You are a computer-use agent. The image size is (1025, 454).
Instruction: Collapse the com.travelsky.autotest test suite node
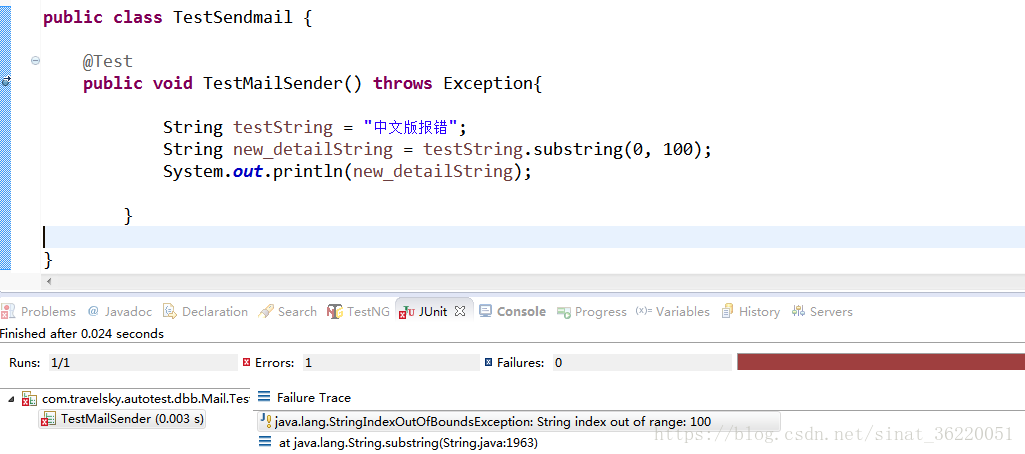11,398
